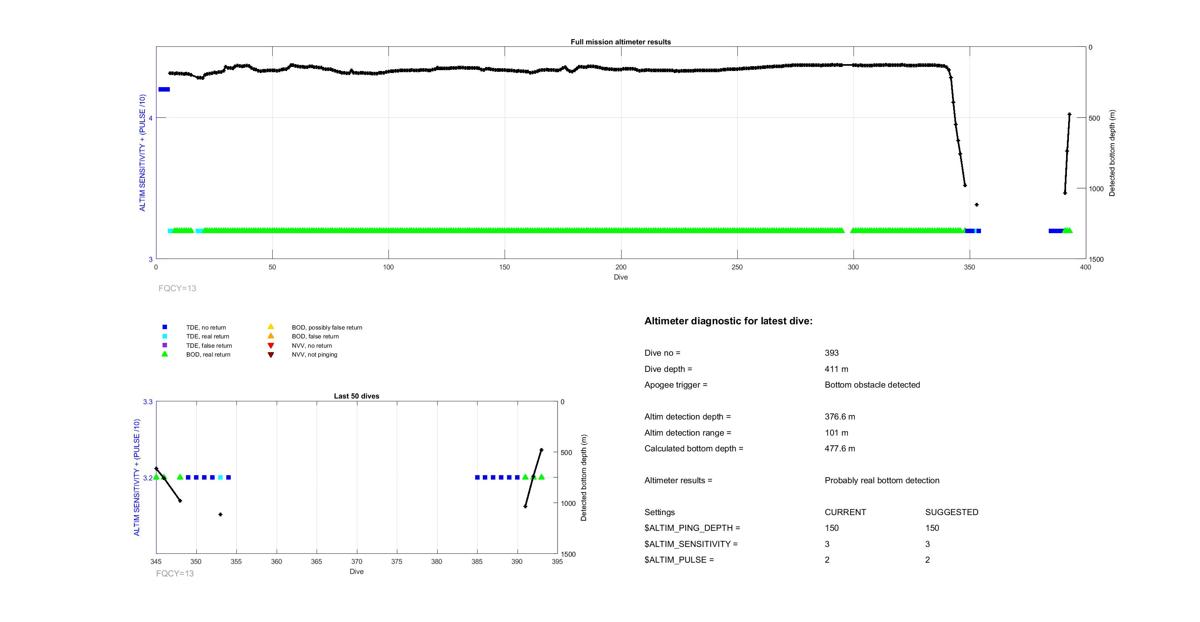Click the detection depth value '376.6 m'
Viewport: 1200px width, 622px height.
click(x=840, y=417)
